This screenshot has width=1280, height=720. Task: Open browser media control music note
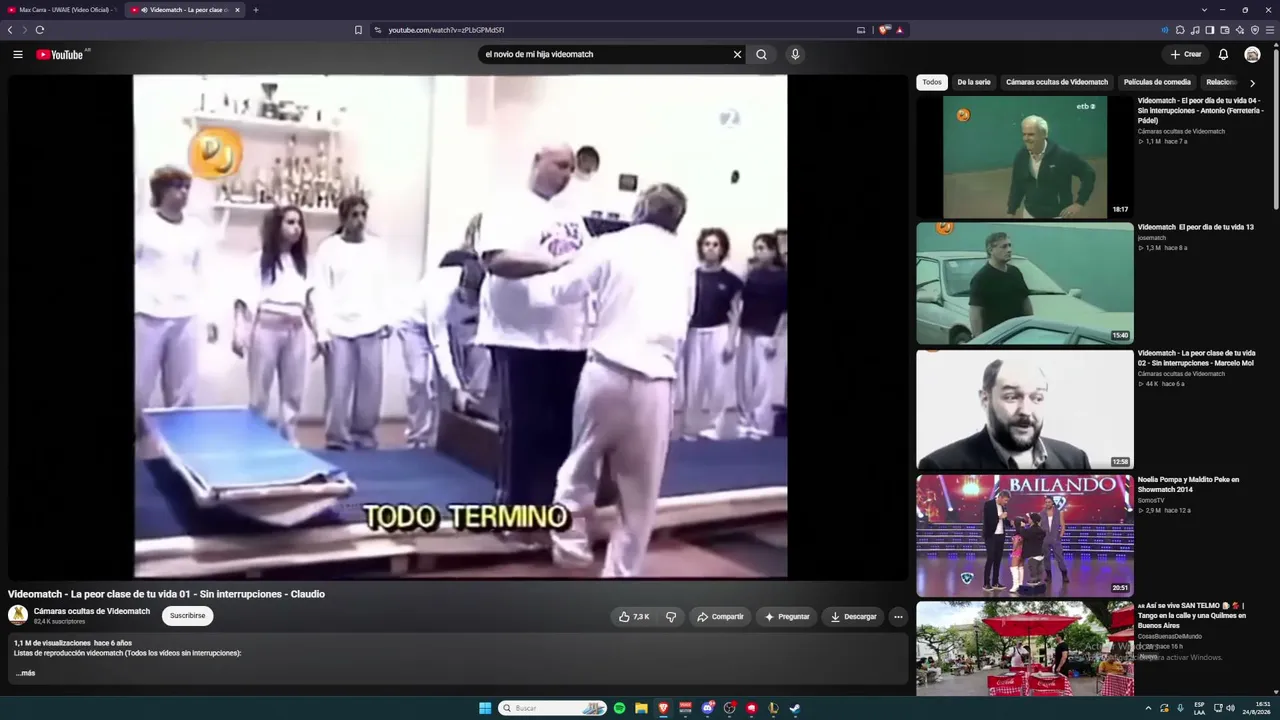[x=1195, y=30]
